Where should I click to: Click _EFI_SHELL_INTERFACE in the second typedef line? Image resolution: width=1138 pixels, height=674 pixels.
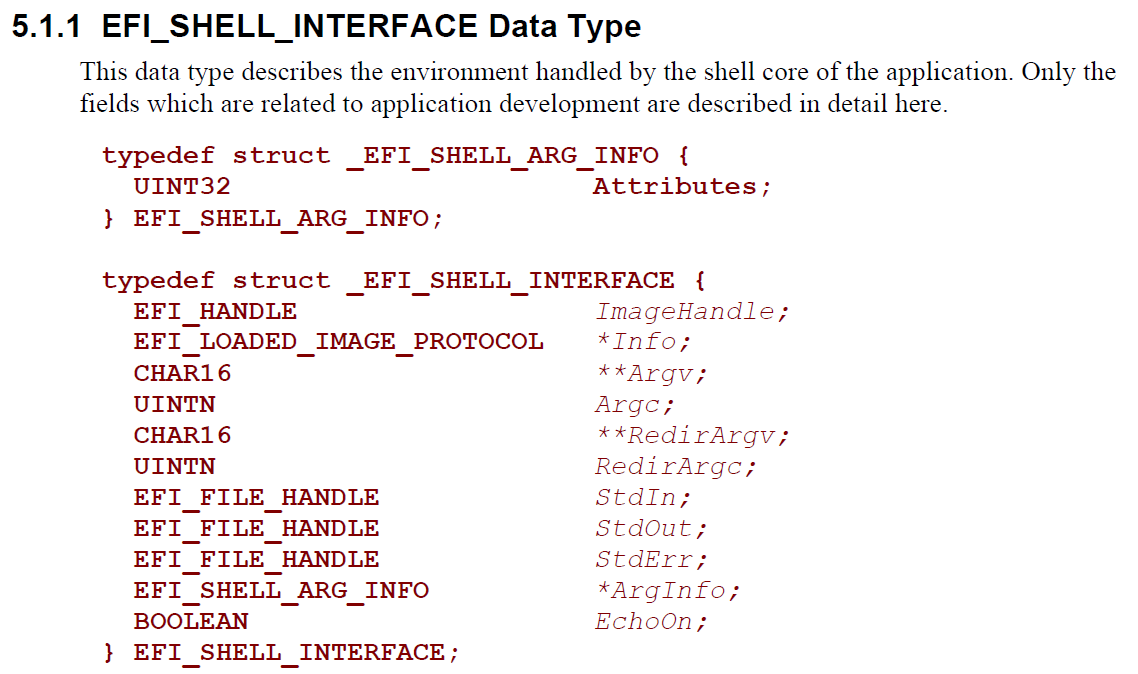[511, 281]
